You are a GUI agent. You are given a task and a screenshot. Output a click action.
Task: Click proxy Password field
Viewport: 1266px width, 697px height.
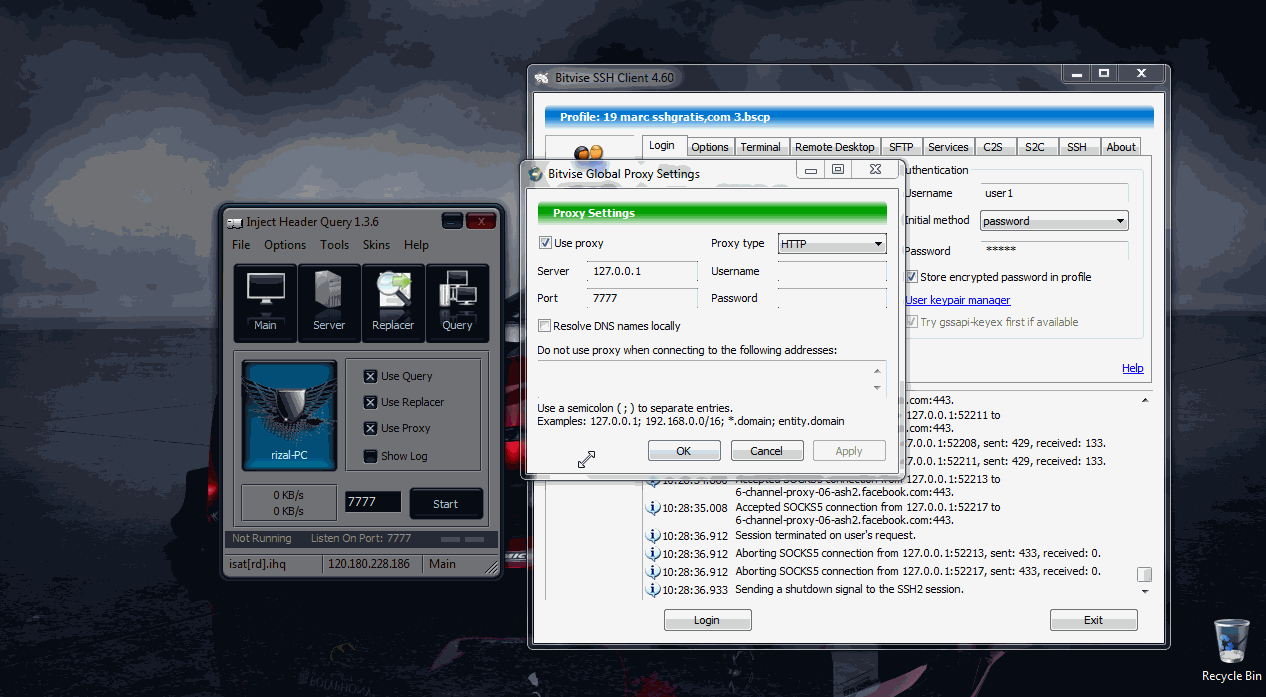(x=832, y=298)
